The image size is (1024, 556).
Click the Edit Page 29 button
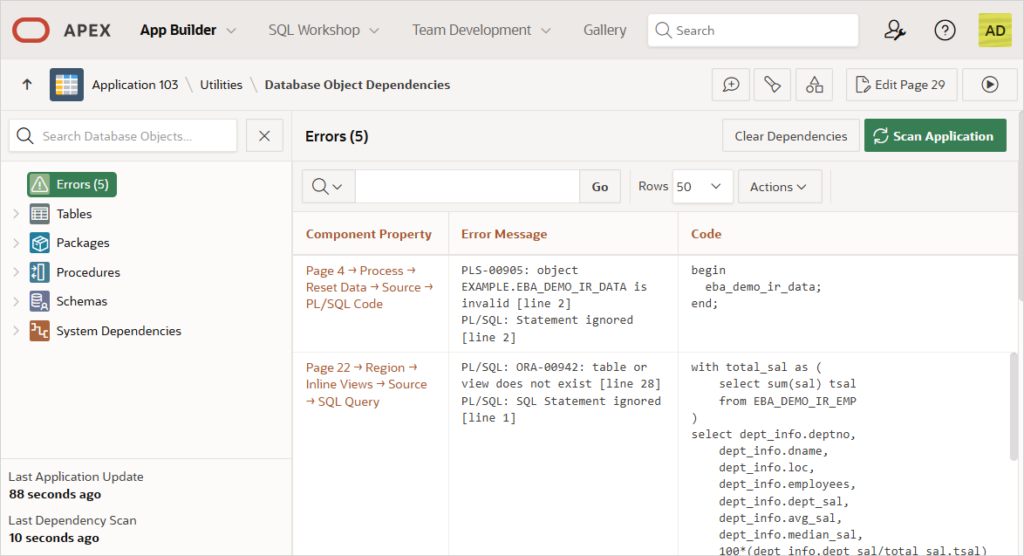tap(901, 84)
